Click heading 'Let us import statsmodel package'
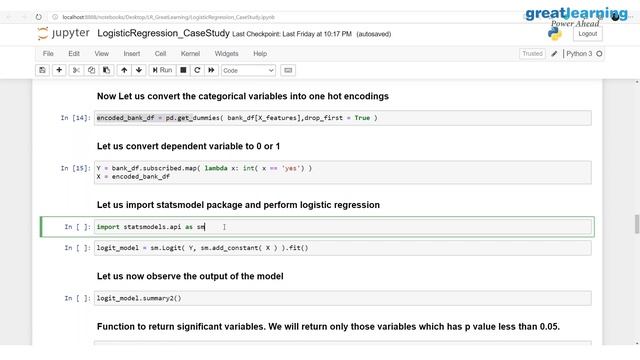The height and width of the screenshot is (360, 640). coord(238,205)
